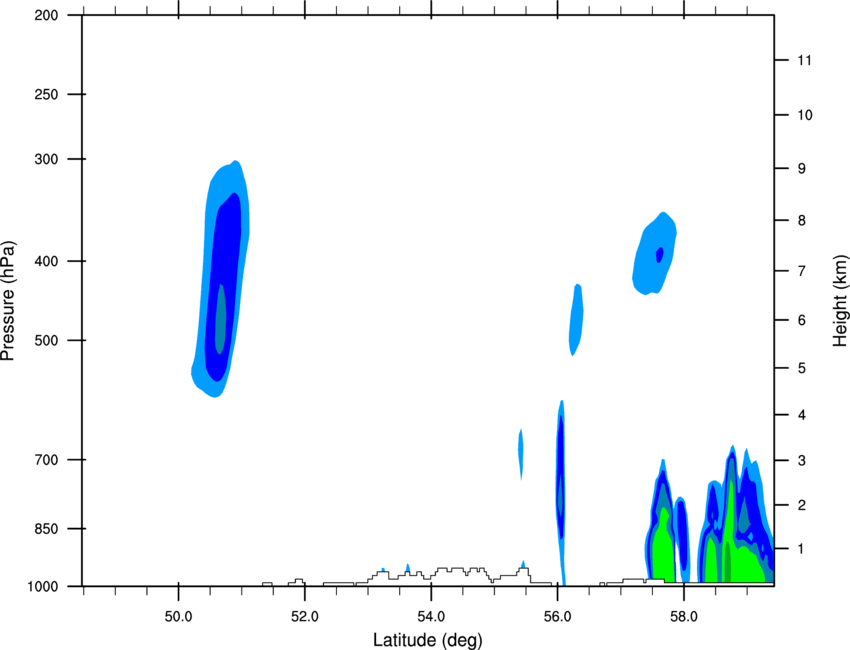Click the 'Latitude (deg)' axis title
850x650 pixels.
click(427, 640)
